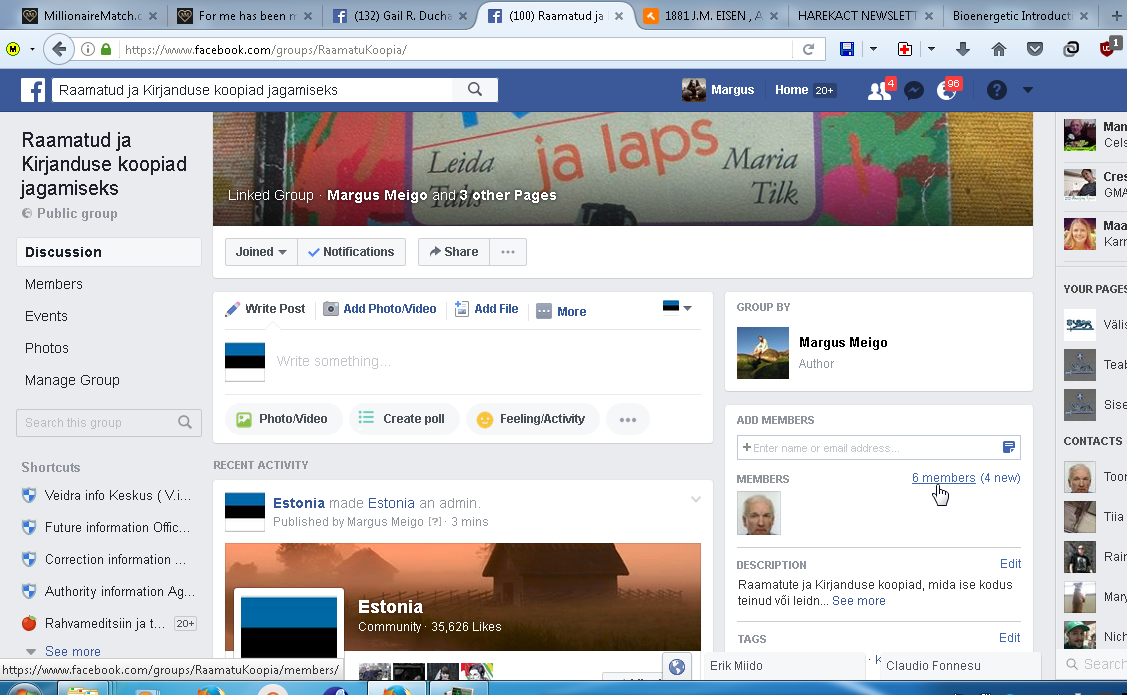This screenshot has width=1127, height=695.
Task: Open post options chevron on Estonia post
Action: coord(696,500)
